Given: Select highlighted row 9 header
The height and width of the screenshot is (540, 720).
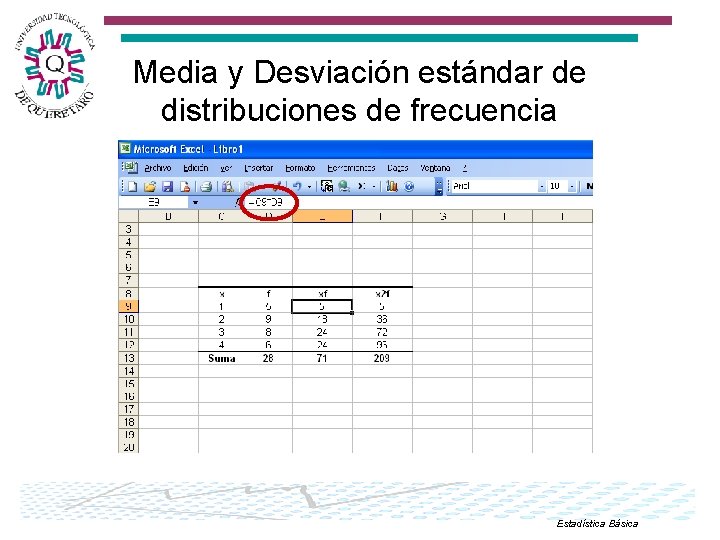Looking at the screenshot, I should point(128,306).
